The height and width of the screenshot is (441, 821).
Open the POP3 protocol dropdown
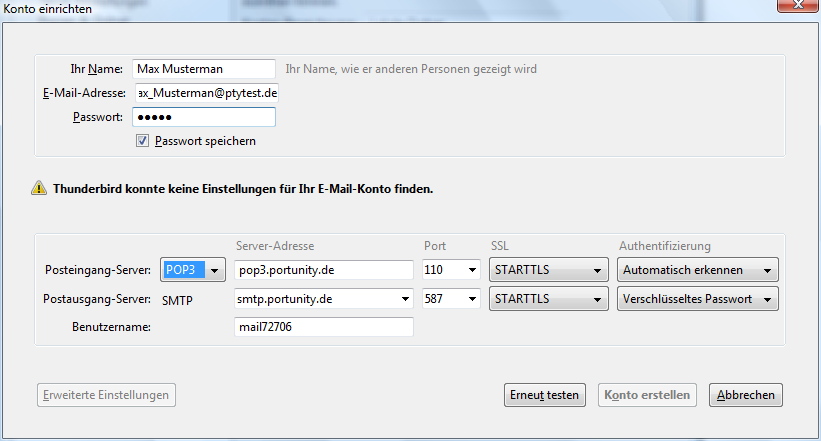pyautogui.click(x=194, y=270)
